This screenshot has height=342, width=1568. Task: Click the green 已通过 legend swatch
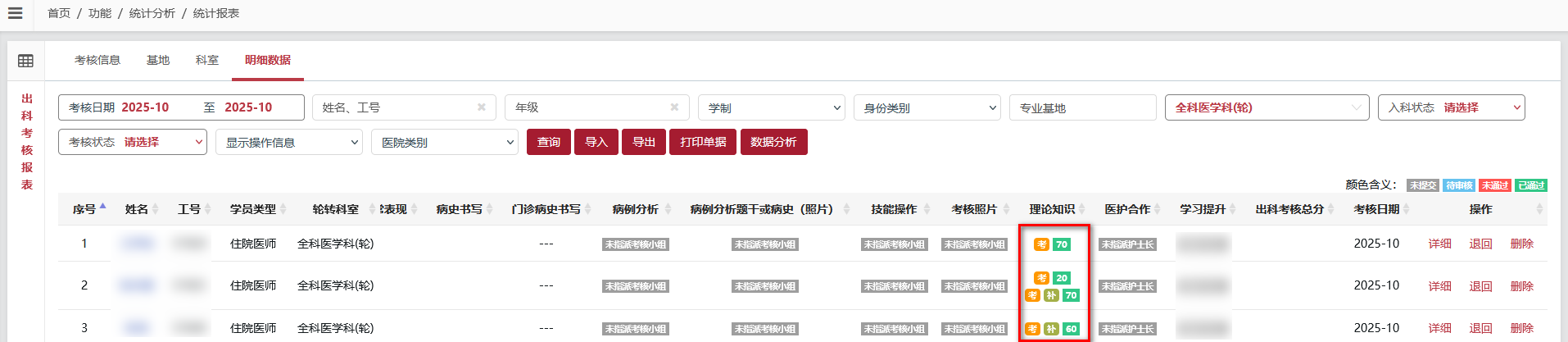1531,185
